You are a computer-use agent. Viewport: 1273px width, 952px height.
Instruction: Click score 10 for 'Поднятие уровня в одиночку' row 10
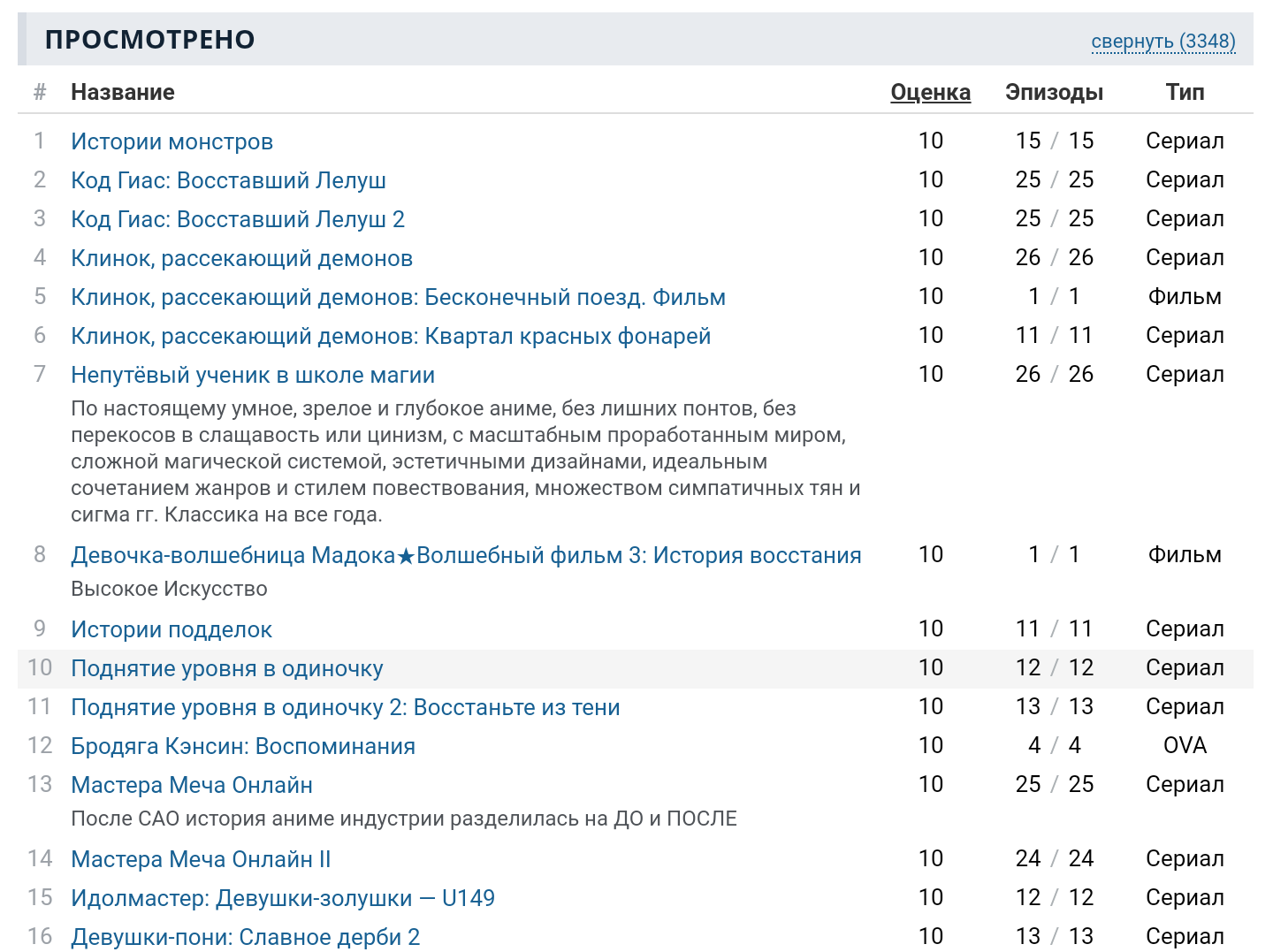pos(930,667)
